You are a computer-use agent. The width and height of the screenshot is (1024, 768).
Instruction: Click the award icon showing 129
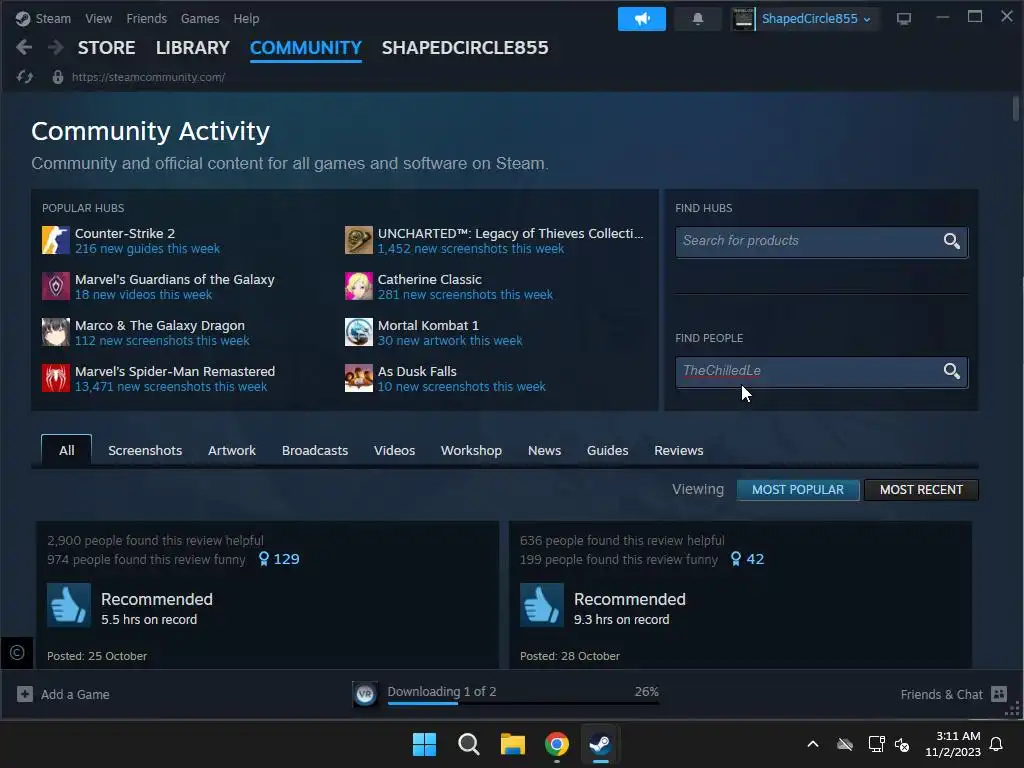point(264,559)
